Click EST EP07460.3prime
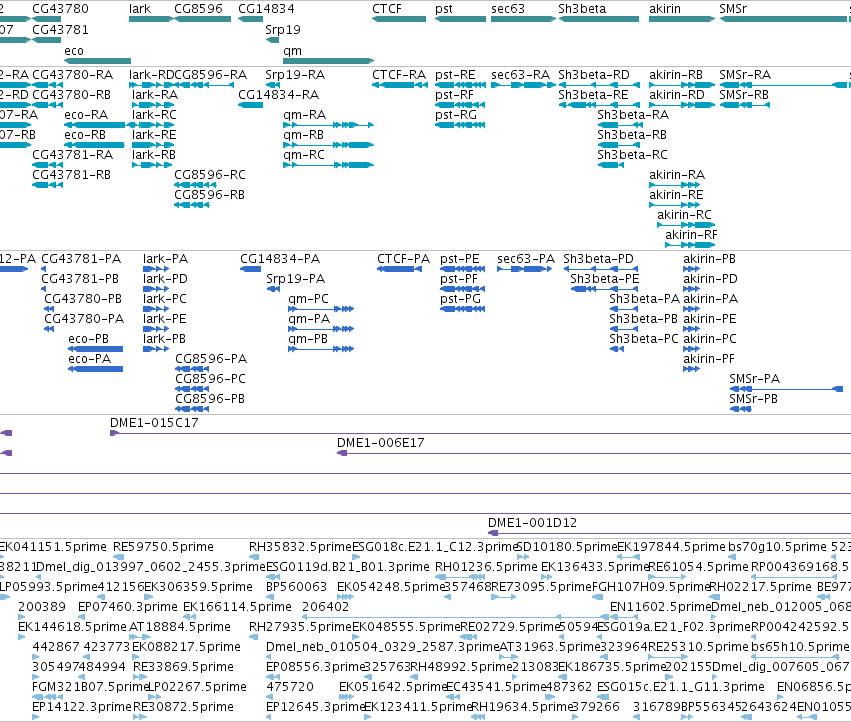 coord(128,607)
